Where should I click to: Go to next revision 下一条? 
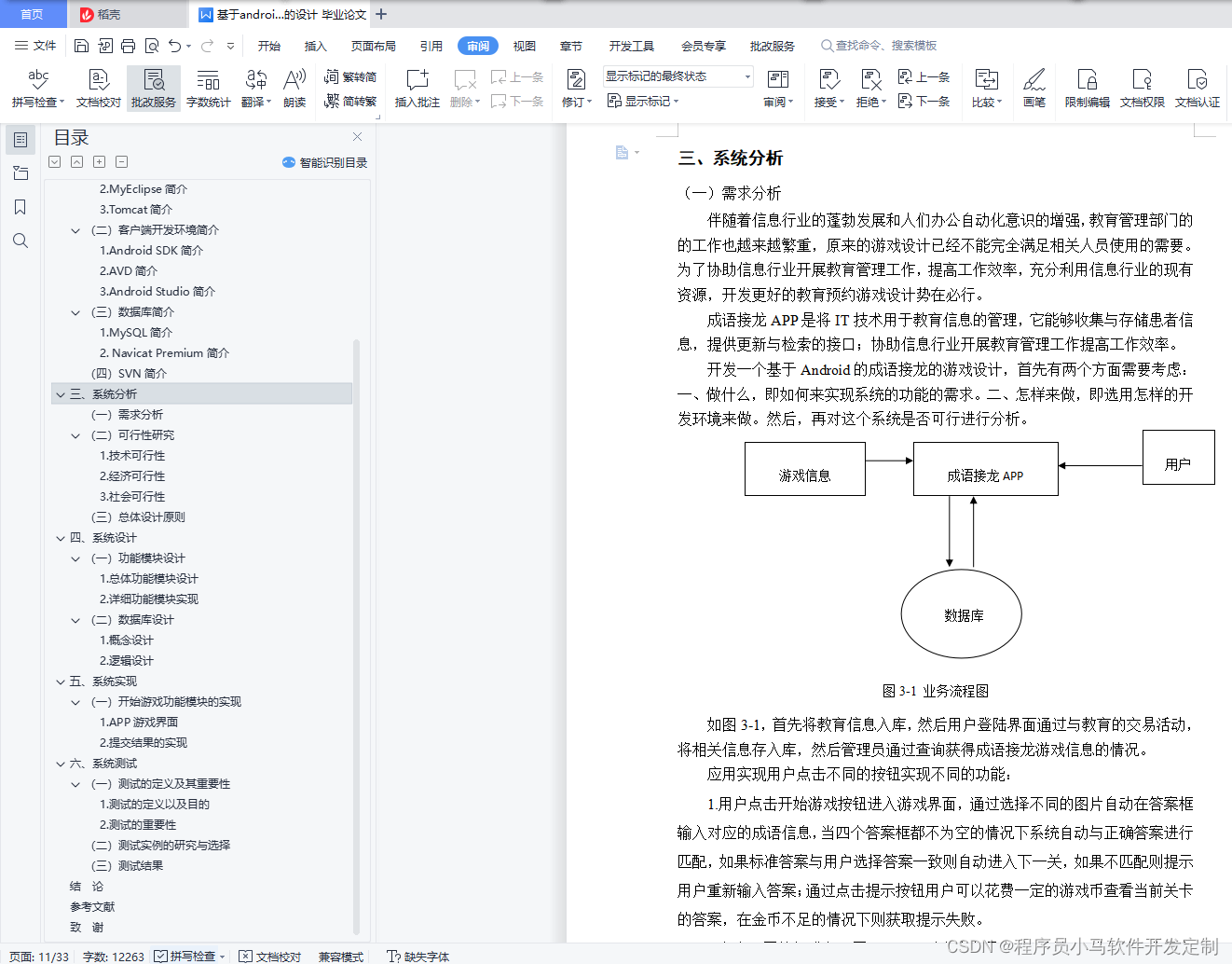(x=924, y=101)
